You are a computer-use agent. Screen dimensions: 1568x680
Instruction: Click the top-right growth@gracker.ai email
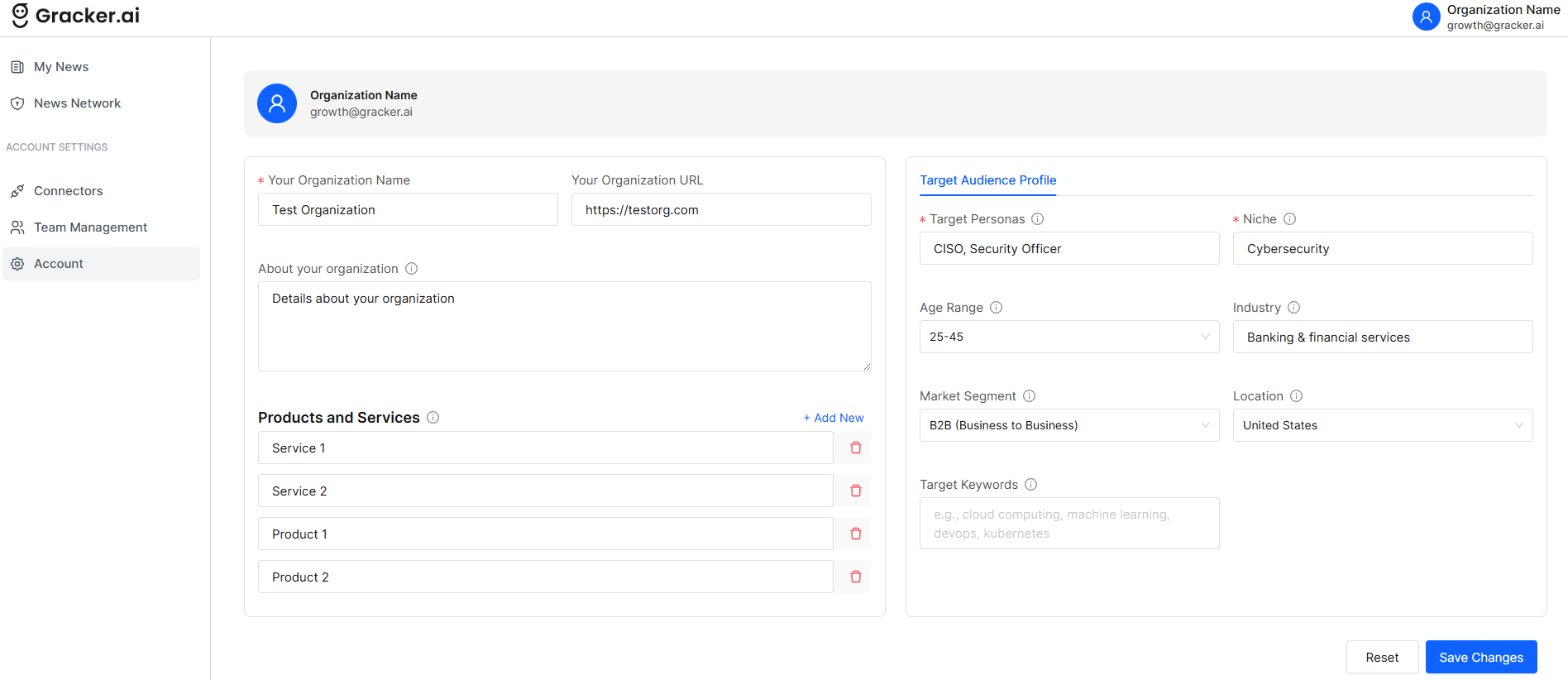[1495, 26]
